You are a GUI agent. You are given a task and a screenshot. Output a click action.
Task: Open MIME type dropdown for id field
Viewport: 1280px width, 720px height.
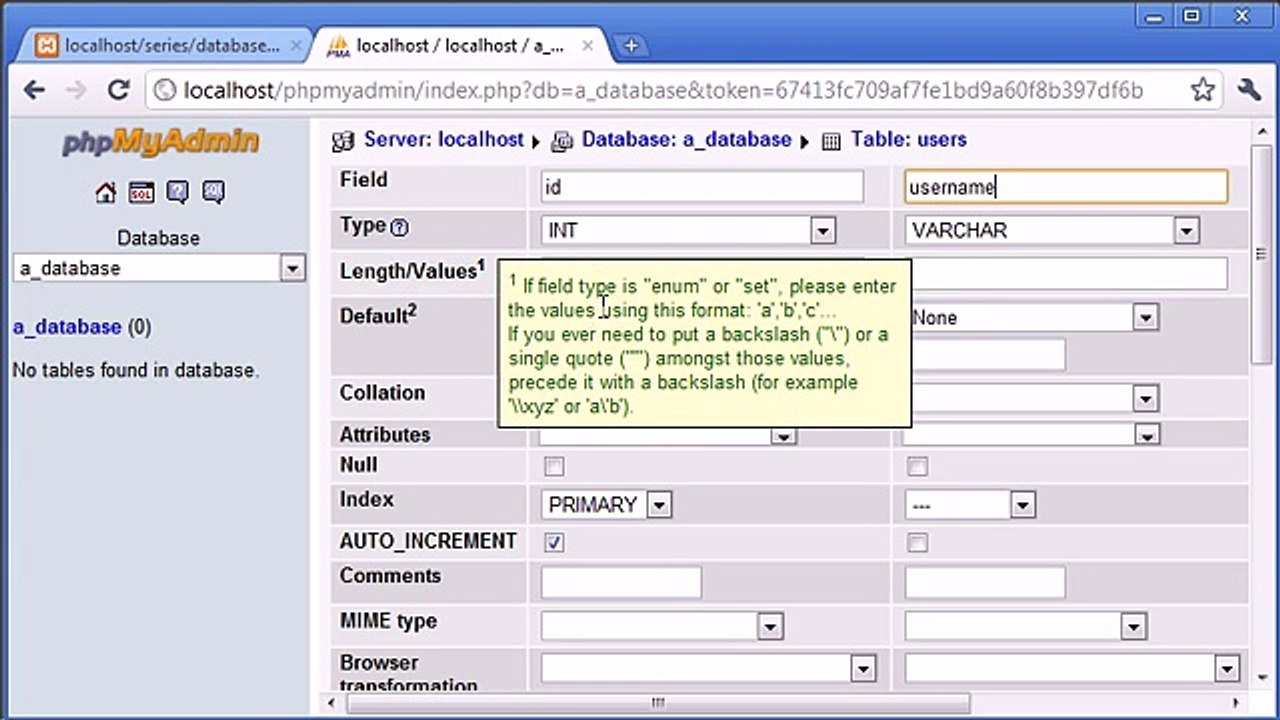662,627
